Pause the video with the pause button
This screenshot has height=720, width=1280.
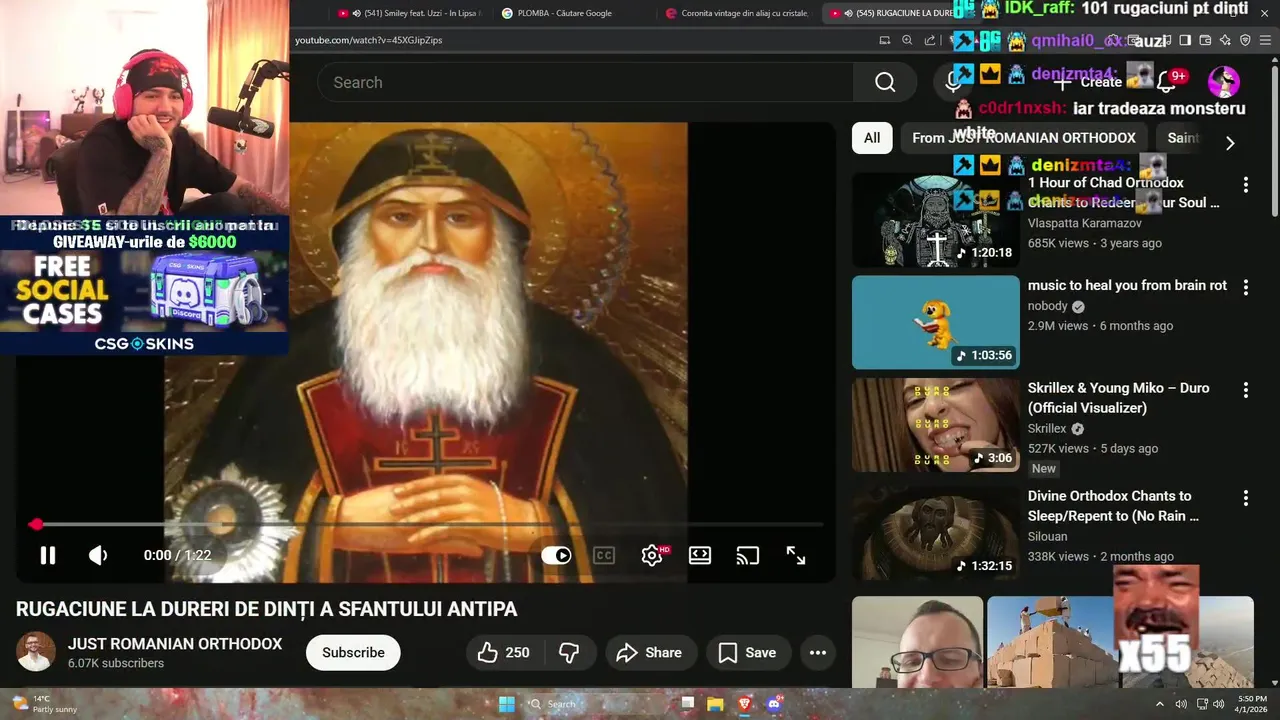pyautogui.click(x=48, y=555)
